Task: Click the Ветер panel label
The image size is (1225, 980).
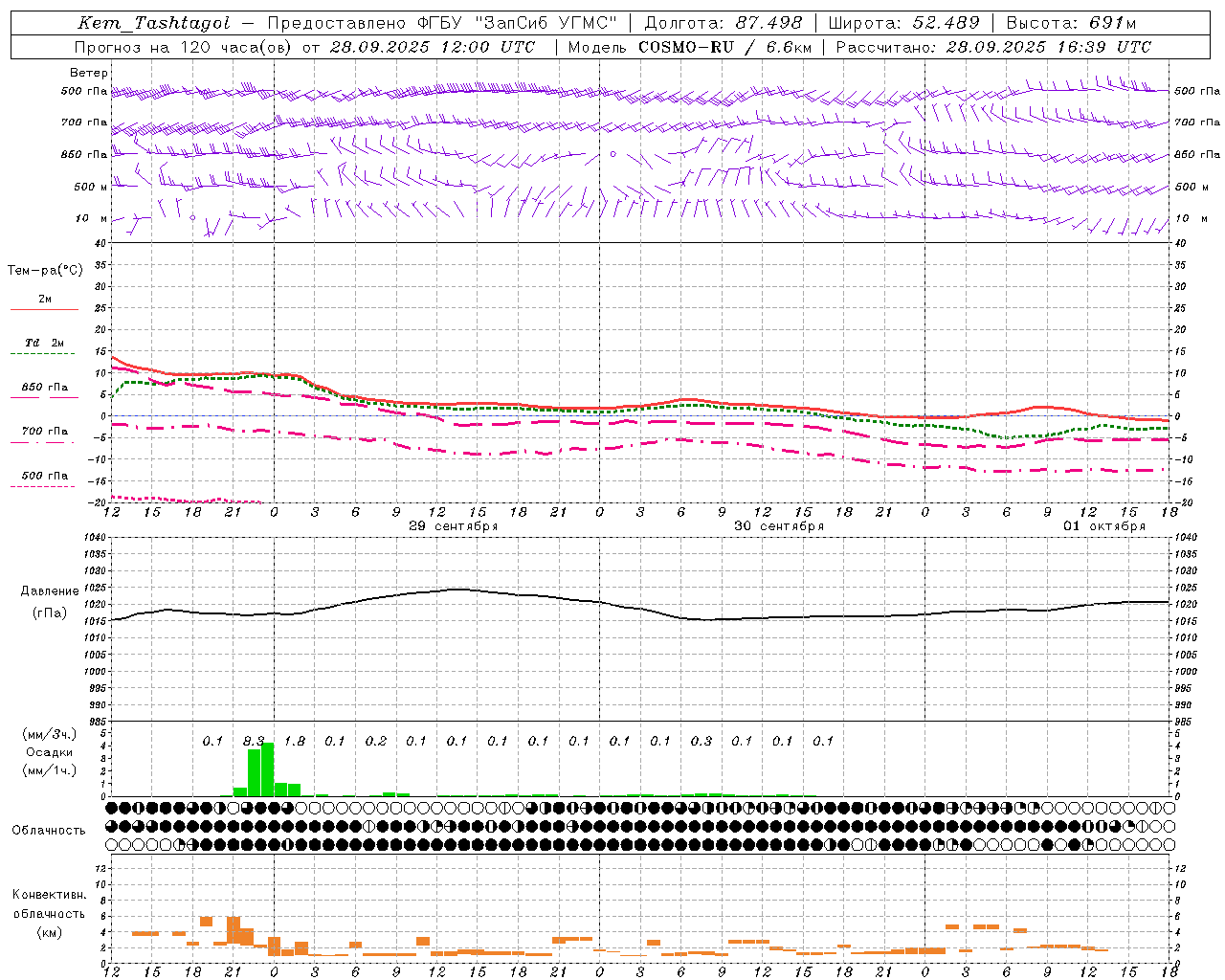Action: tap(89, 73)
